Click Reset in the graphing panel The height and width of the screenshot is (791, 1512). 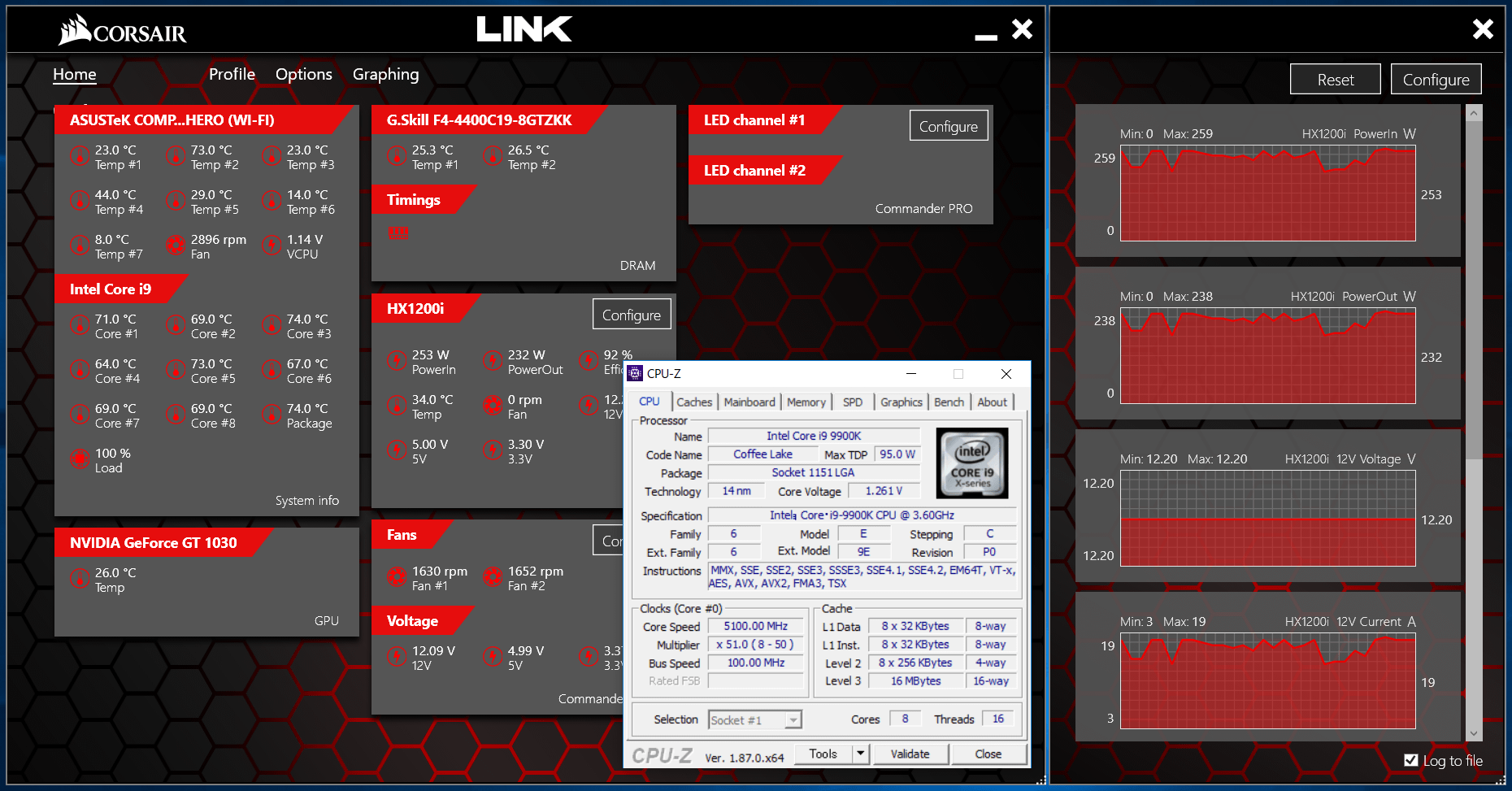tap(1336, 80)
